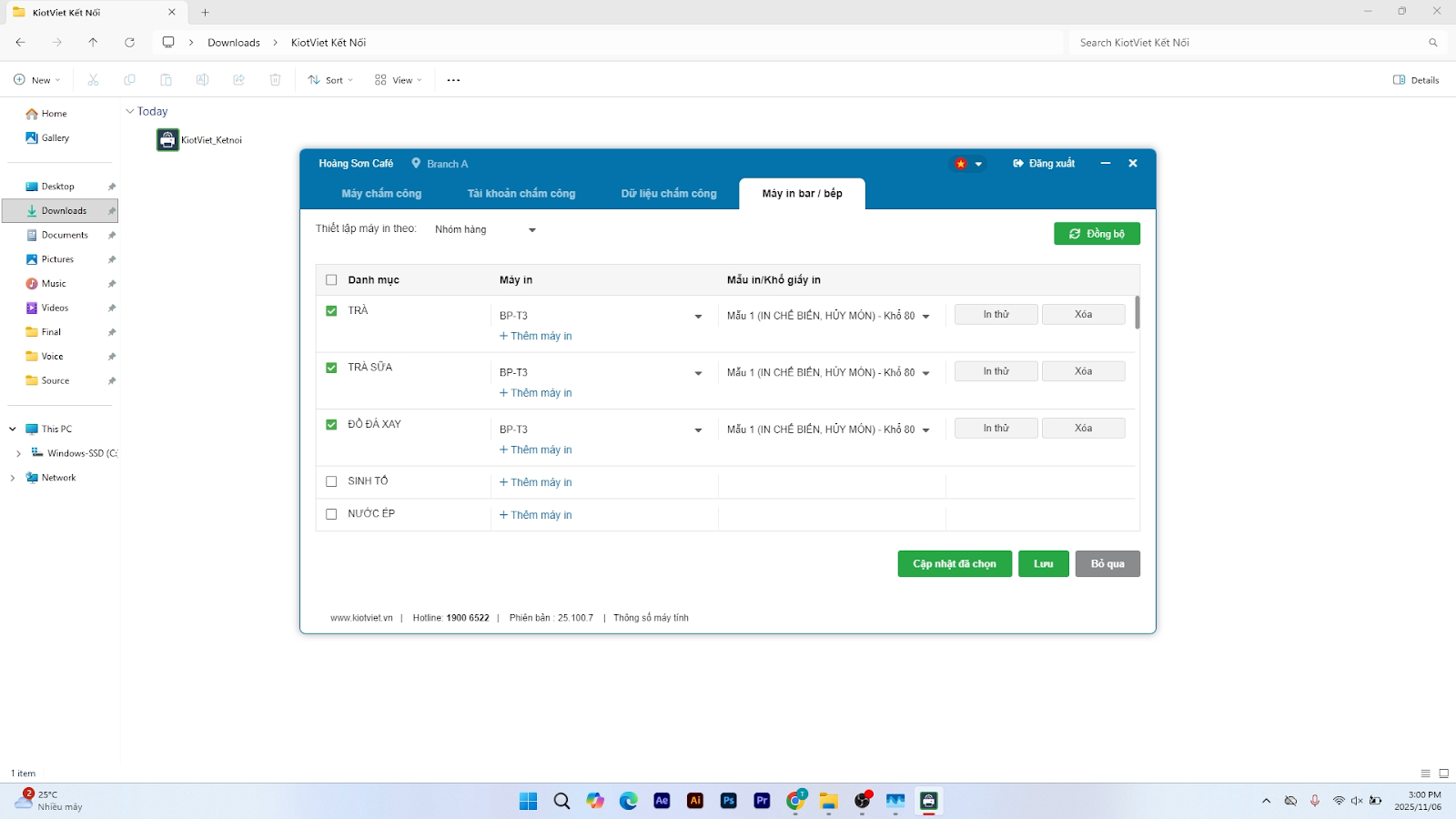This screenshot has width=1456, height=819.
Task: Open the See more ellipsis in Explorer toolbar
Action: point(453,80)
